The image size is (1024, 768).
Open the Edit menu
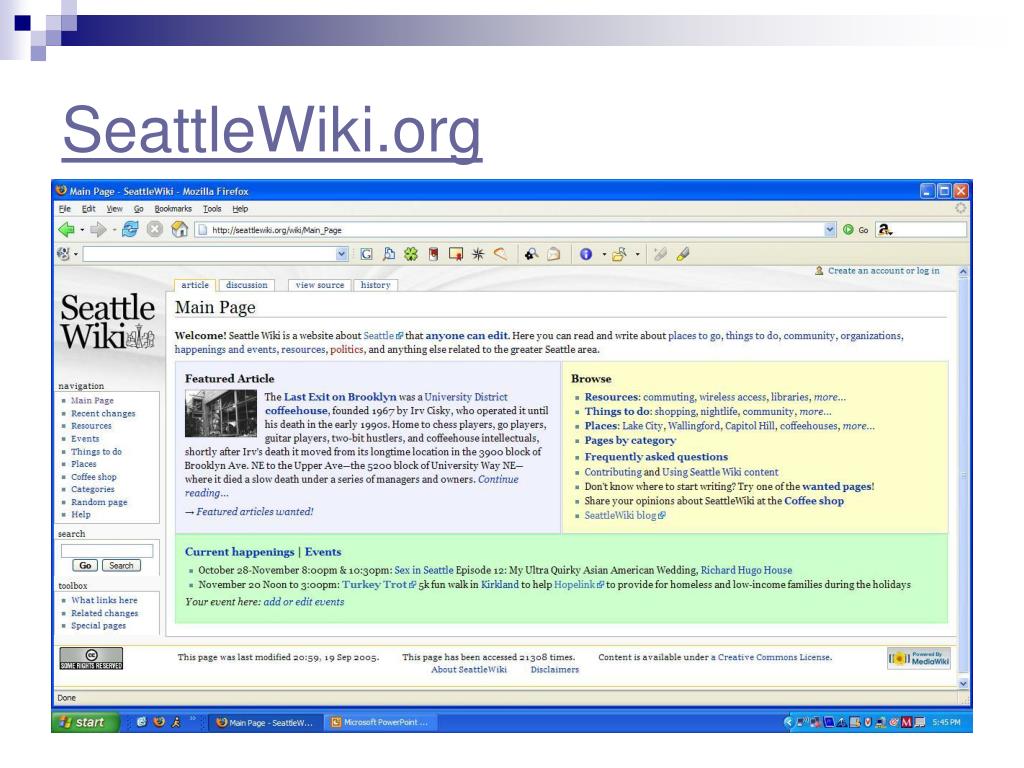pyautogui.click(x=88, y=209)
